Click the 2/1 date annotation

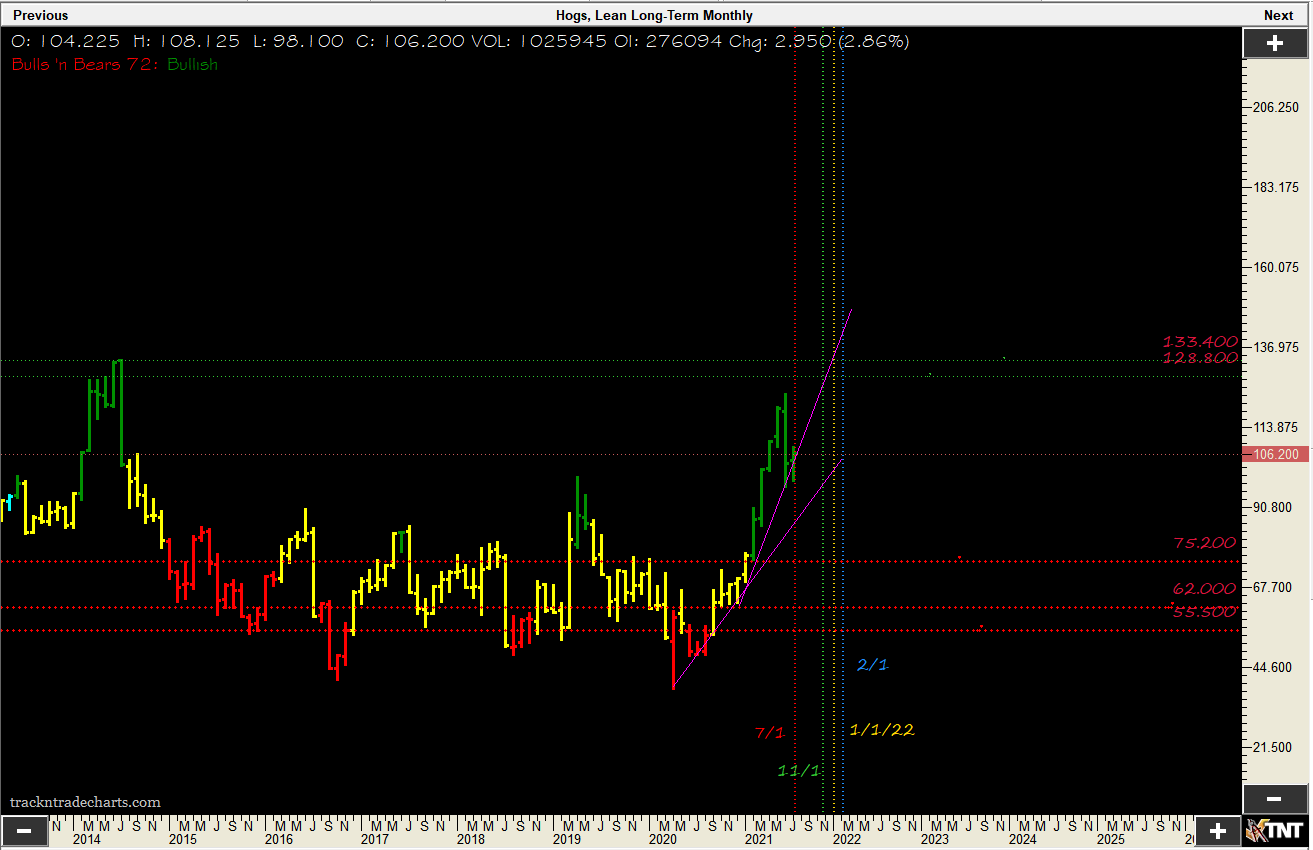click(x=872, y=665)
